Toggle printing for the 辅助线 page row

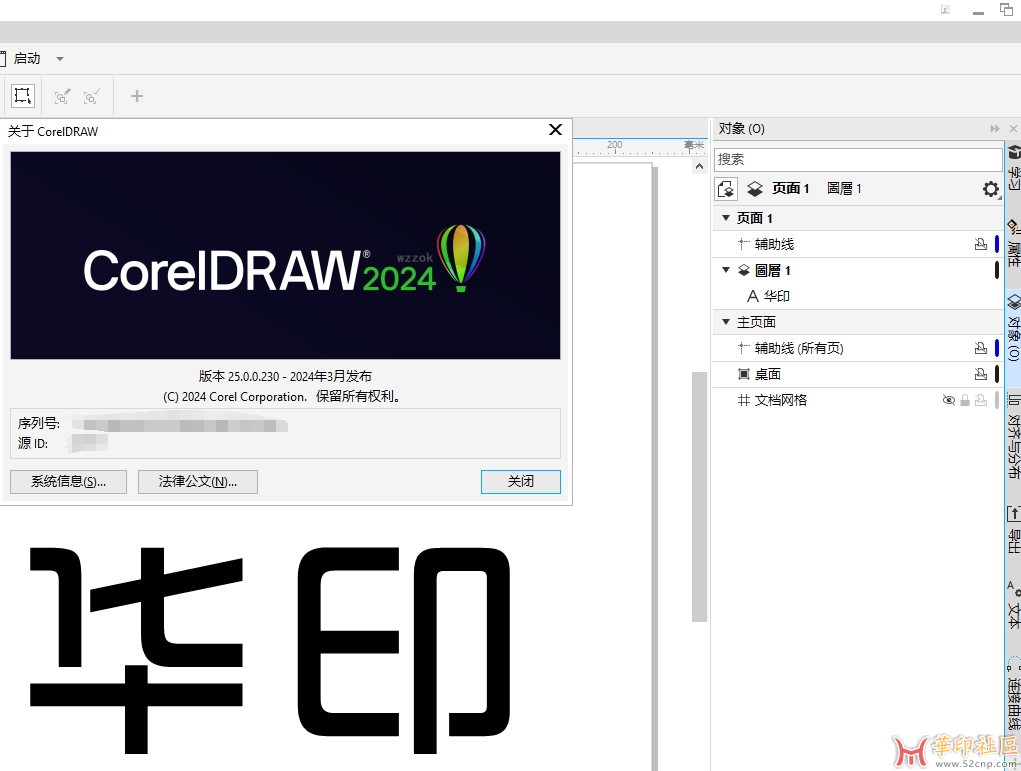981,244
